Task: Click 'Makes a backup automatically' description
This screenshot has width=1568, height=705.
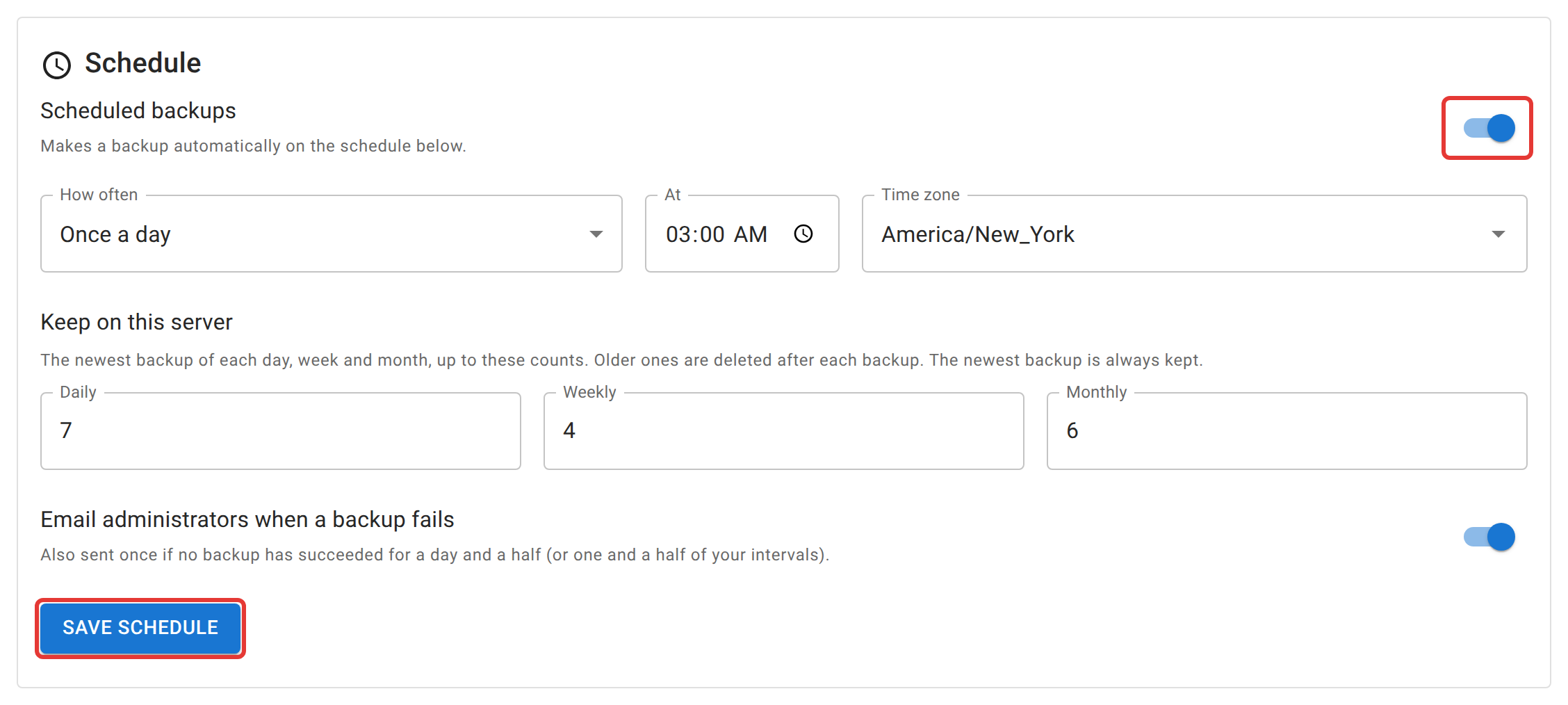Action: 254,146
